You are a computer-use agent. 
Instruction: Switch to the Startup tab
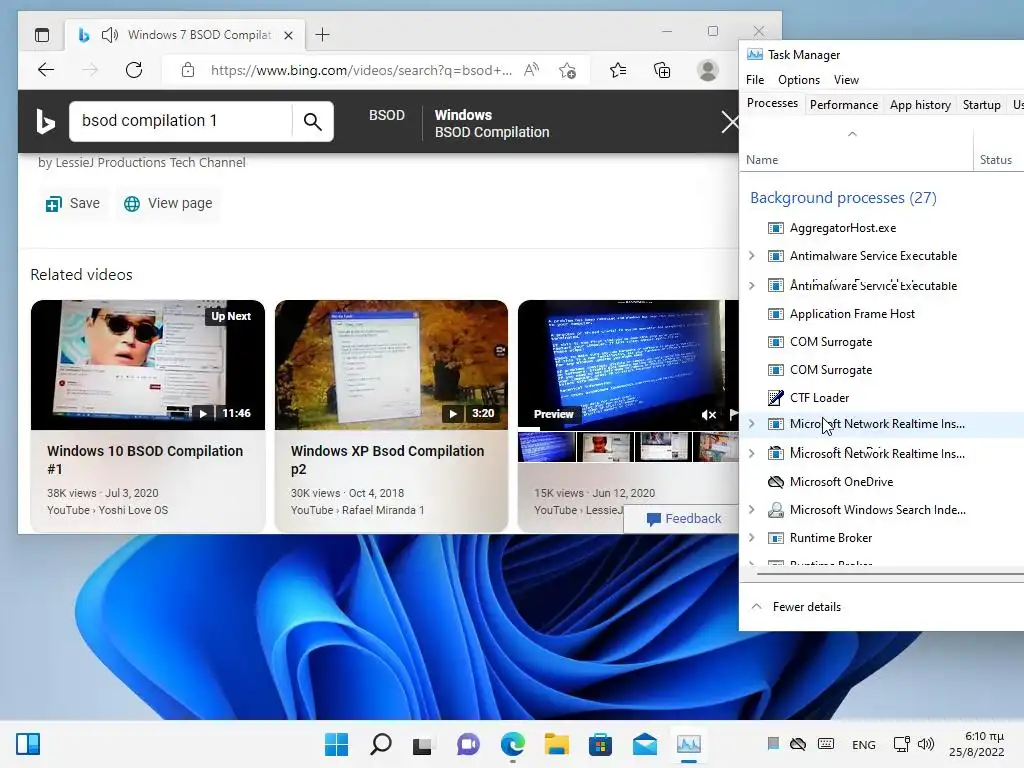coord(981,104)
